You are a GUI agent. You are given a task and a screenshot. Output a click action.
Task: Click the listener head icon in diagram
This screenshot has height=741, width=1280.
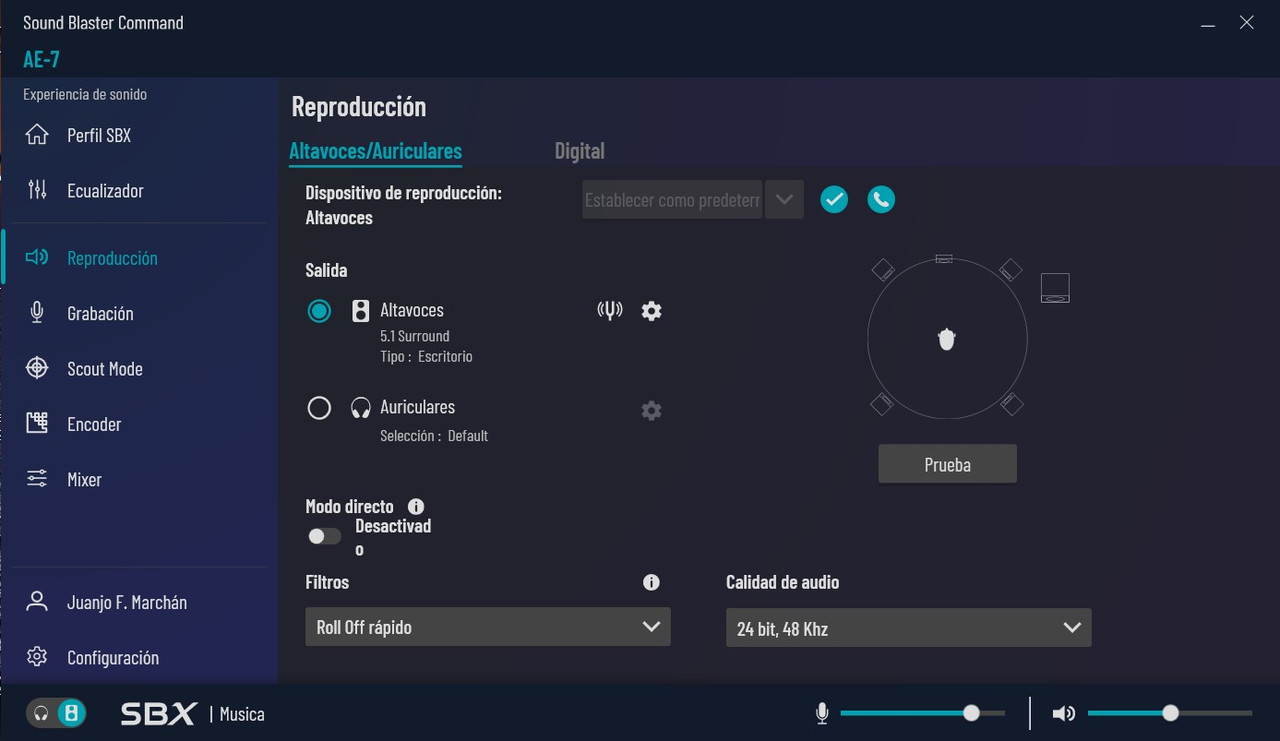pos(947,340)
